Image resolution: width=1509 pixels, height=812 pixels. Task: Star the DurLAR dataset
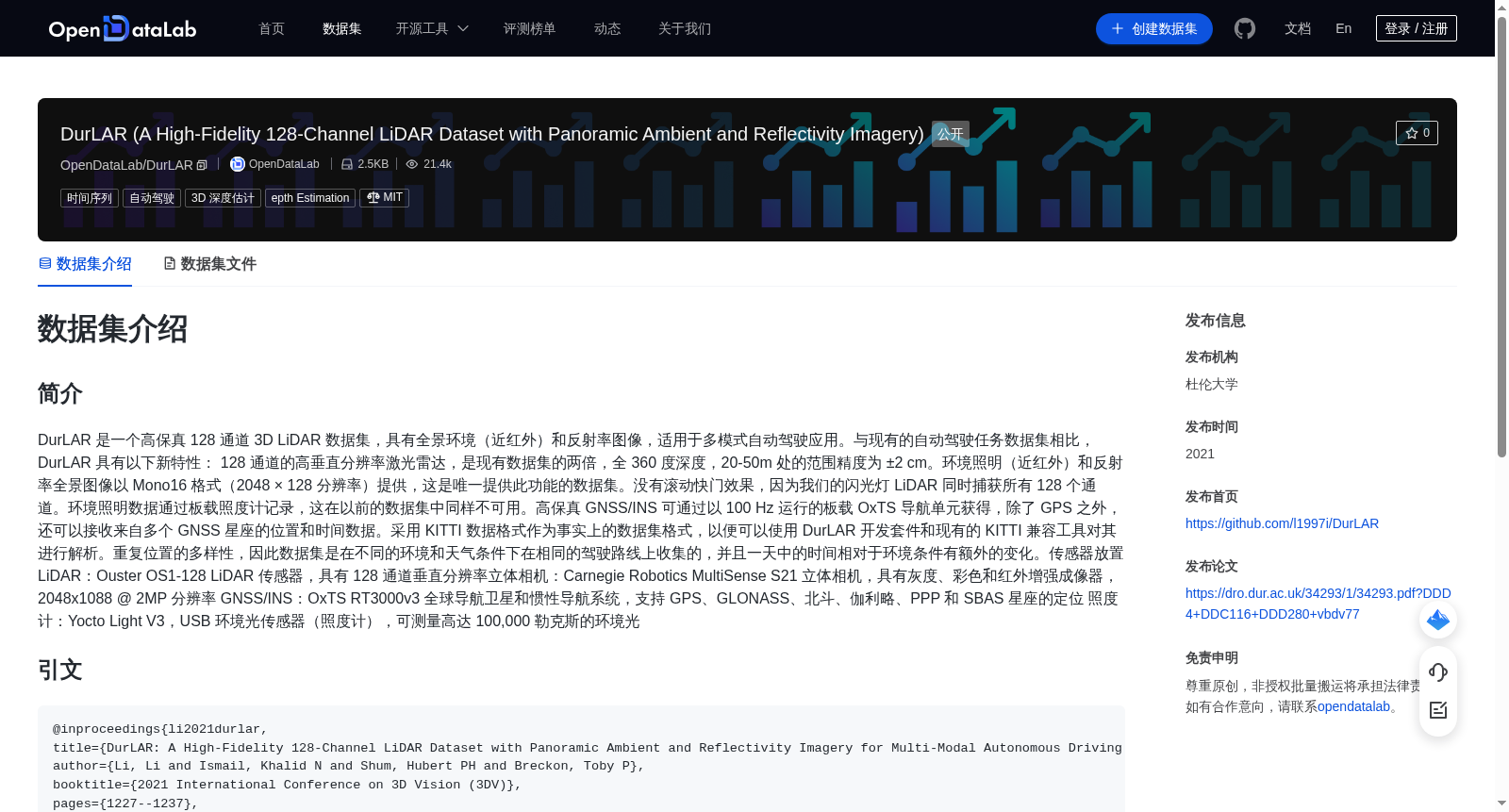(1417, 133)
